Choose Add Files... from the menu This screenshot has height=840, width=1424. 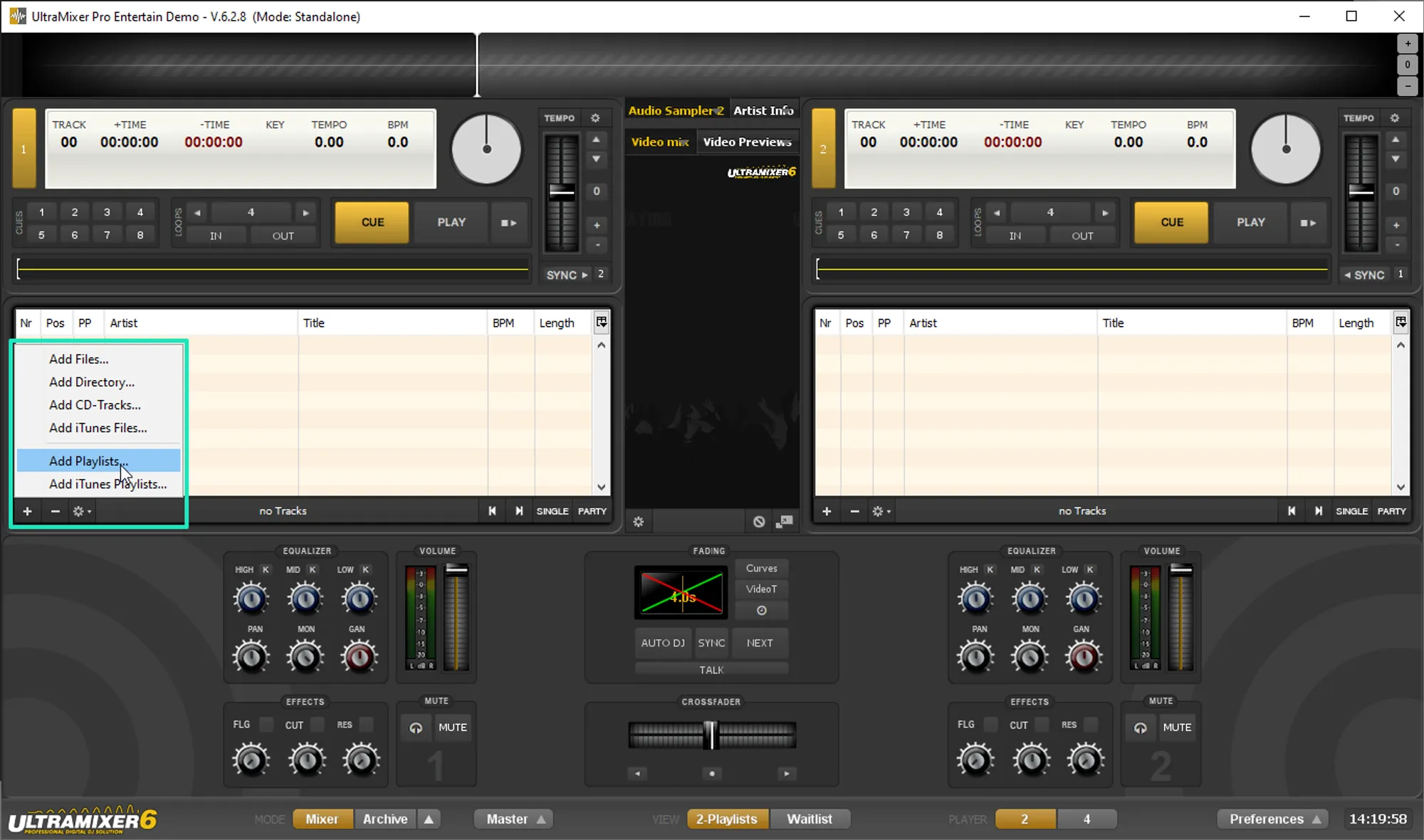78,359
